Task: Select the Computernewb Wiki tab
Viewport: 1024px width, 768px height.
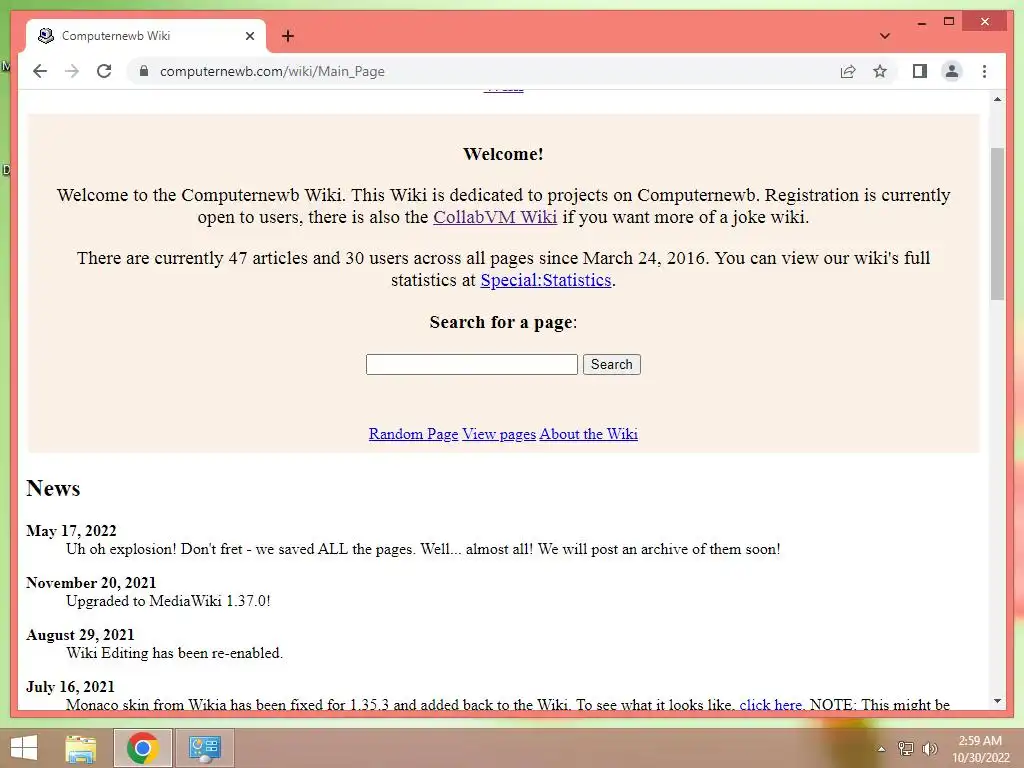Action: point(146,36)
